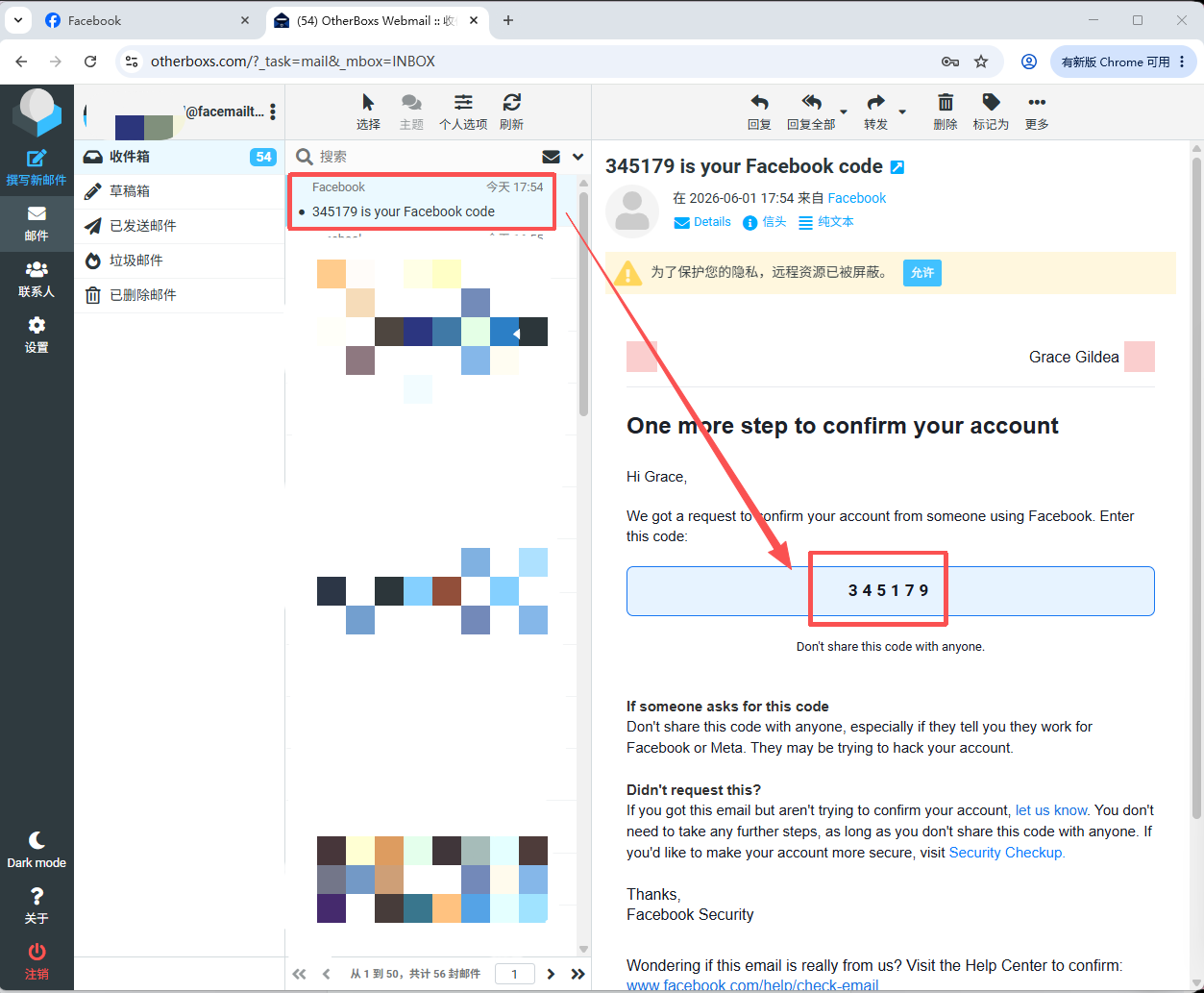
Task: Click the facebook.com help check-email link
Action: [752, 985]
